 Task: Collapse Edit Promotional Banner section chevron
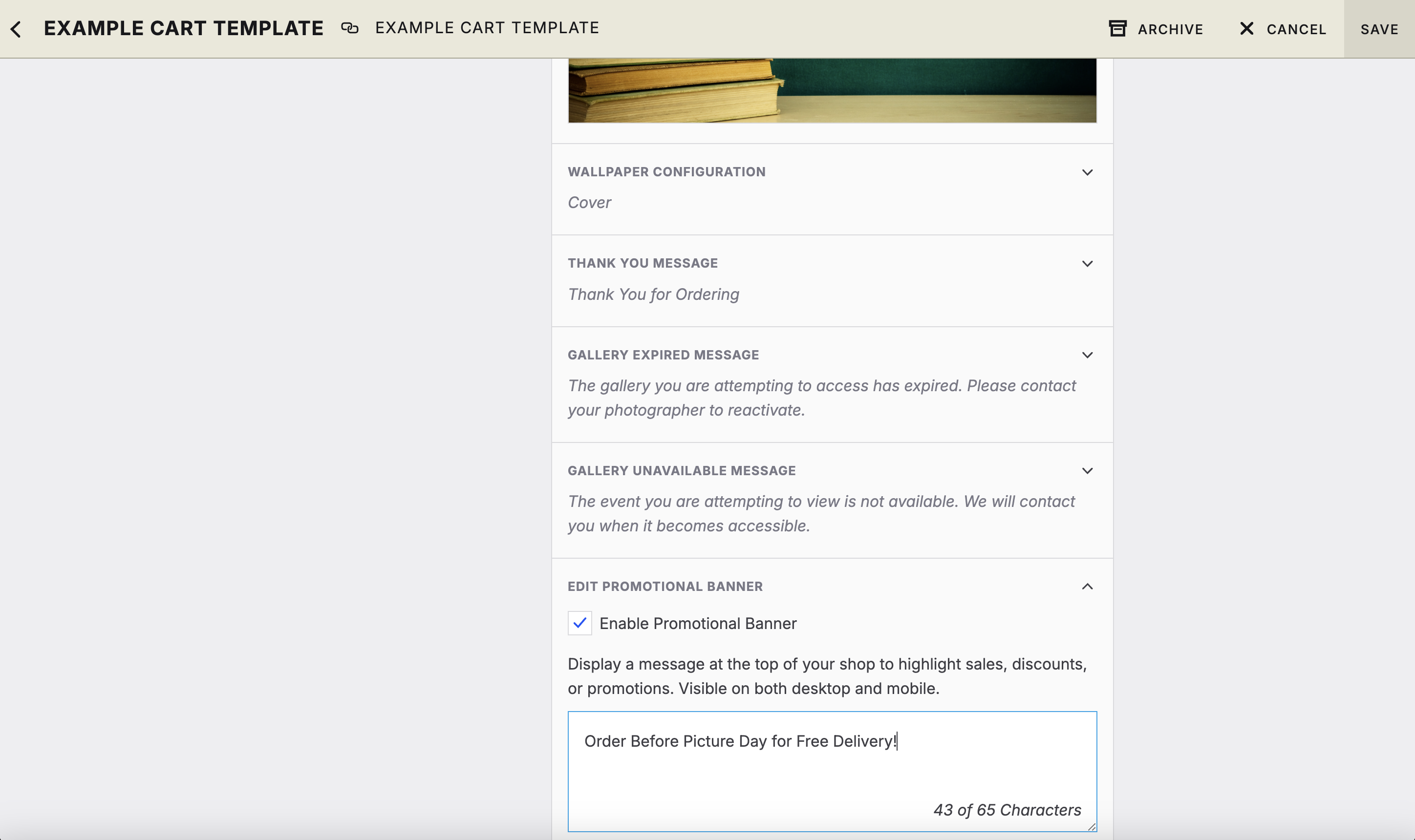click(1087, 587)
